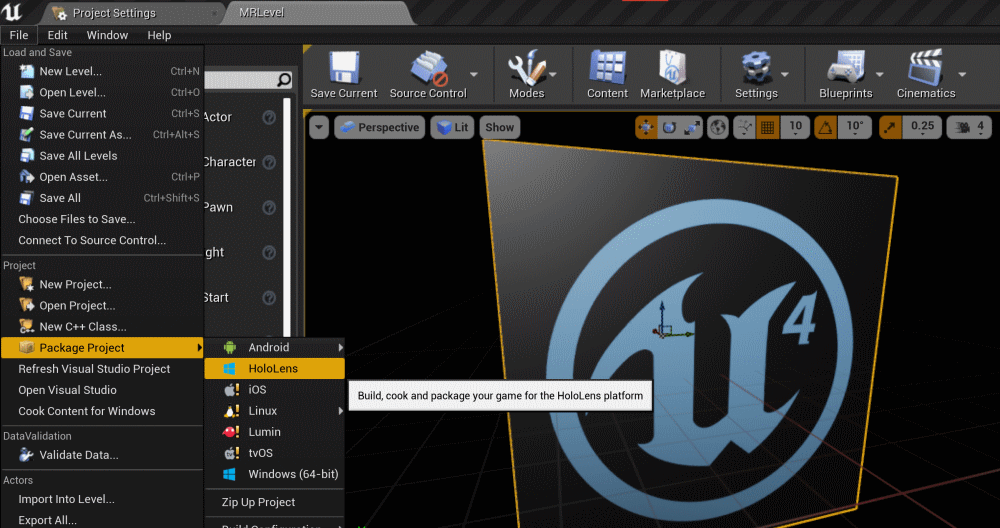
Task: Click the help icon next to Actor
Action: tap(269, 117)
